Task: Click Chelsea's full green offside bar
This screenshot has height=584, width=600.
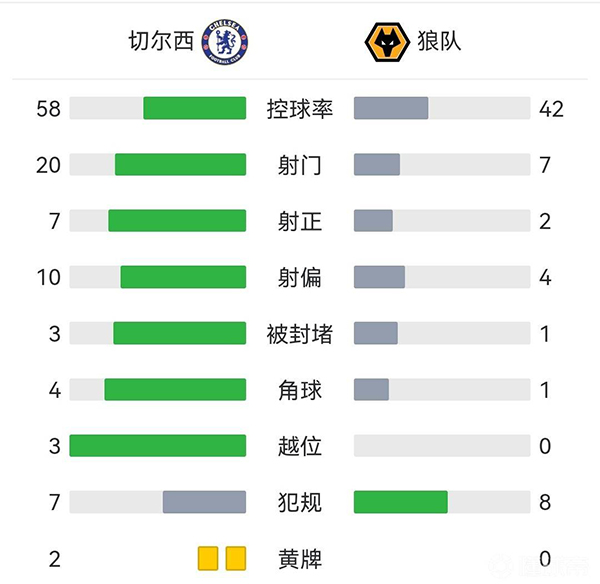Action: click(157, 446)
